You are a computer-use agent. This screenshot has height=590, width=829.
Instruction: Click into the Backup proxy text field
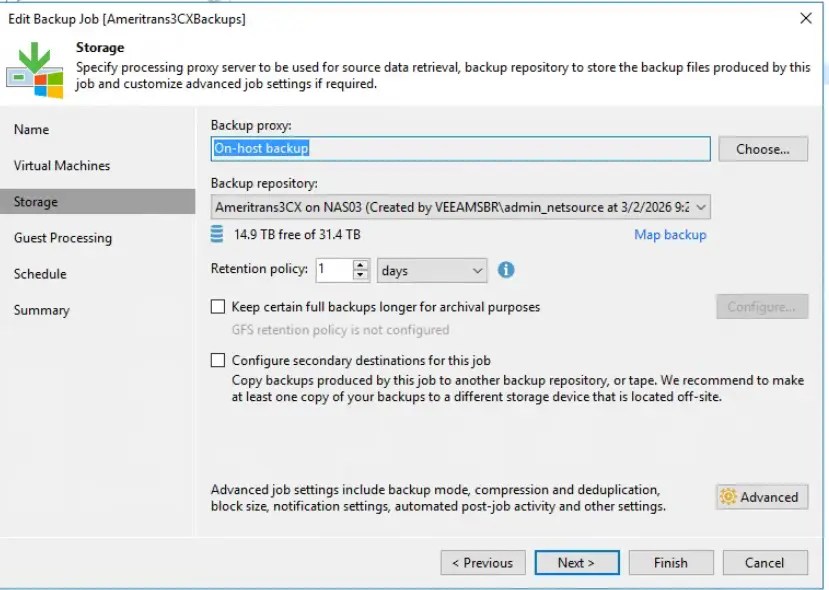click(460, 149)
